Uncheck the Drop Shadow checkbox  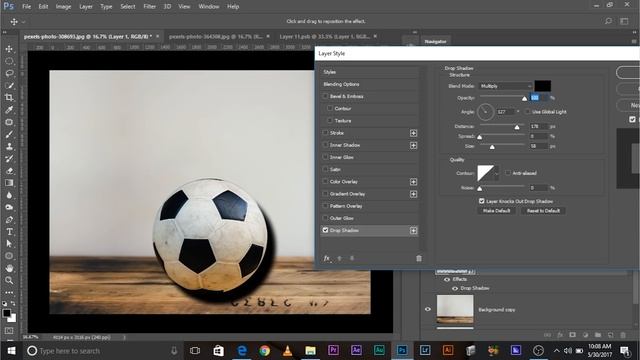tap(325, 230)
